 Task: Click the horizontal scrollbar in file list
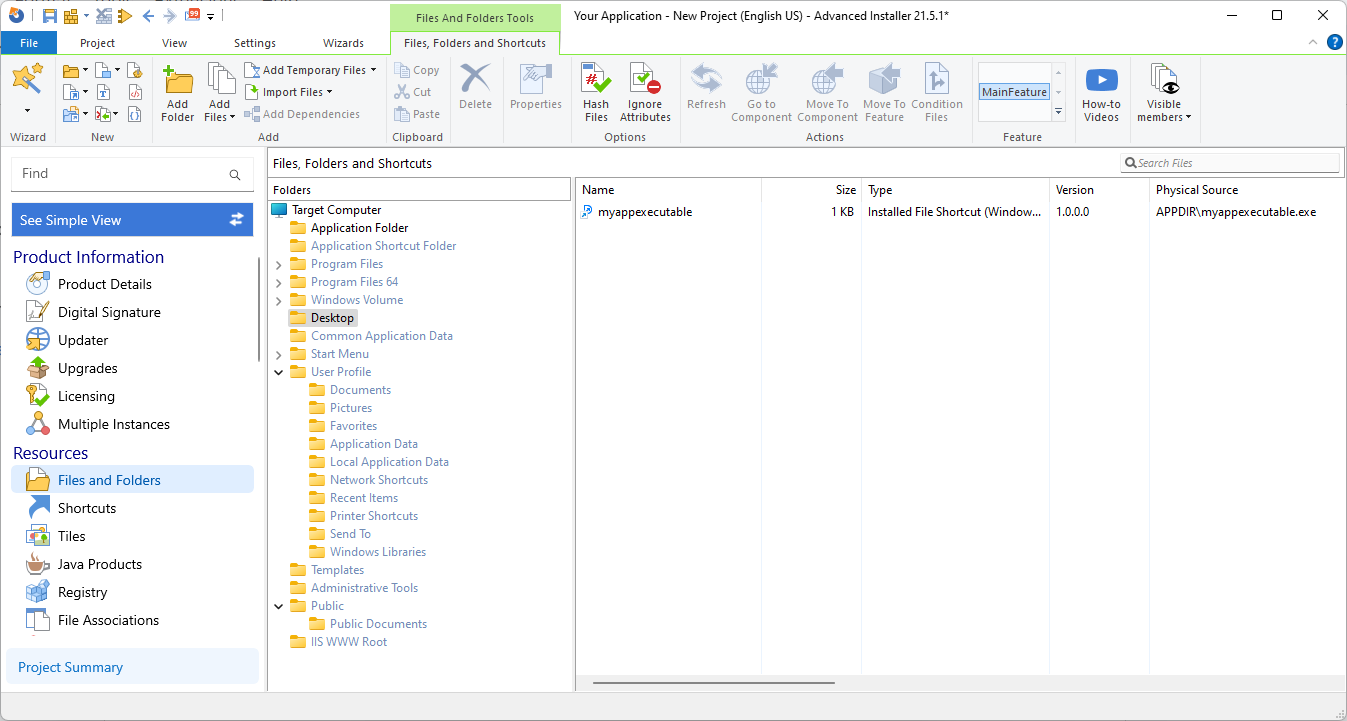[x=713, y=683]
